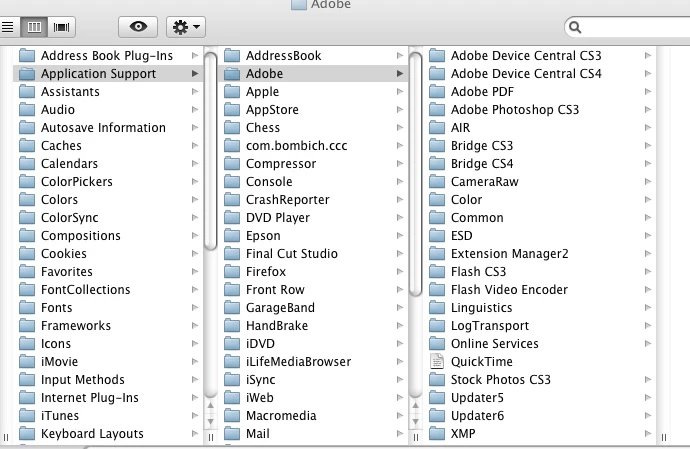Click the QuickTime document file icon
690x449 pixels.
437,361
